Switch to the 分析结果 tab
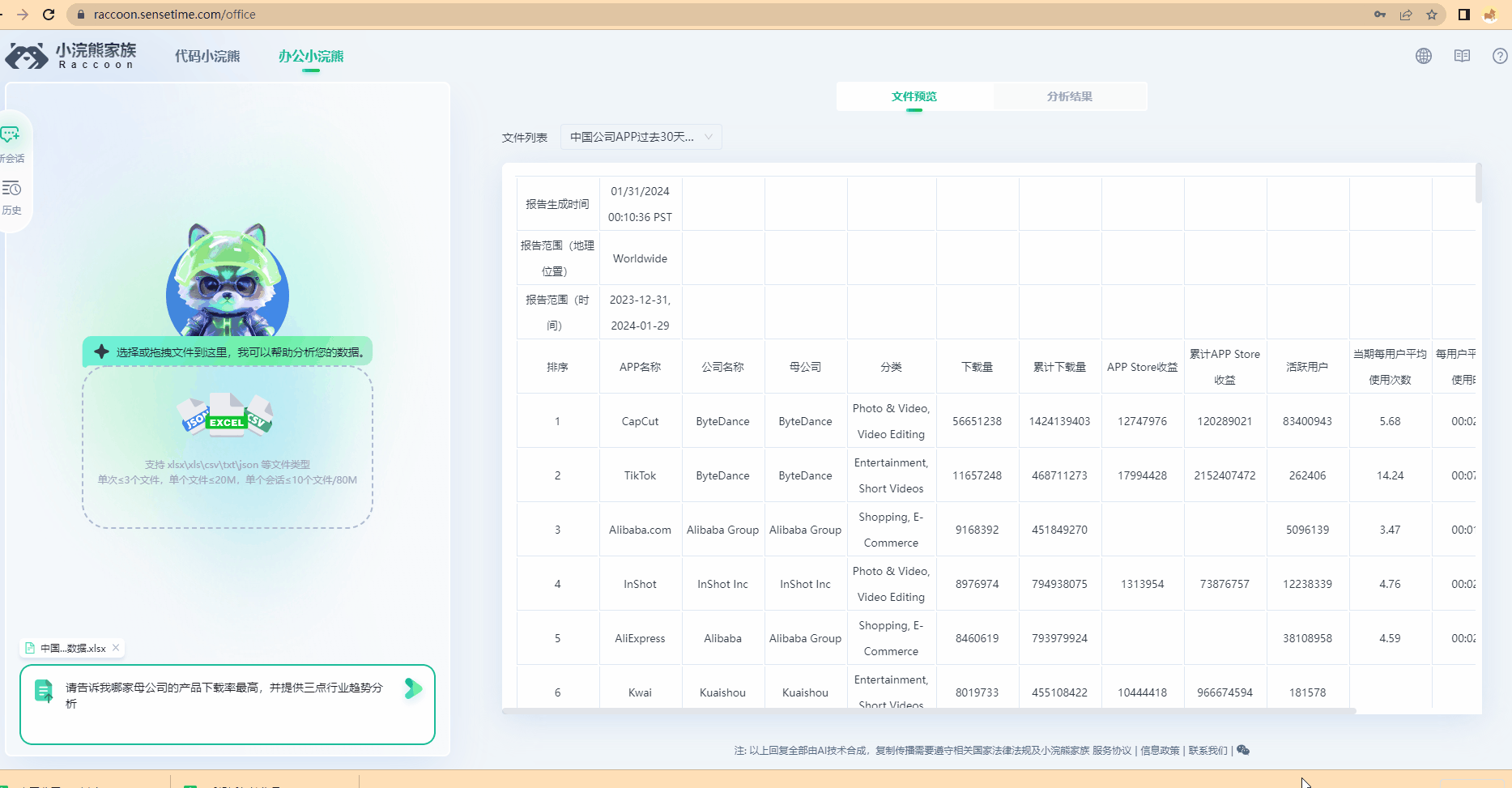The image size is (1512, 788). [x=1070, y=96]
